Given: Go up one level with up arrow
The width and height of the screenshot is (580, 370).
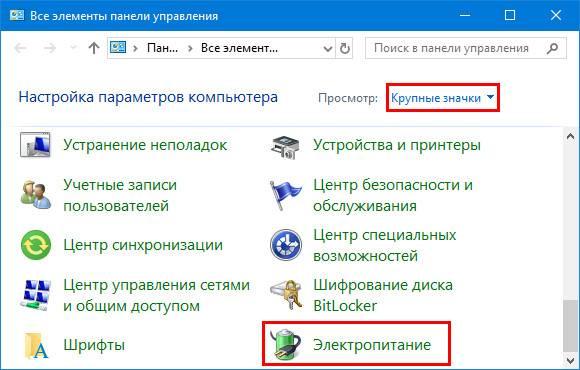Looking at the screenshot, I should click(94, 48).
